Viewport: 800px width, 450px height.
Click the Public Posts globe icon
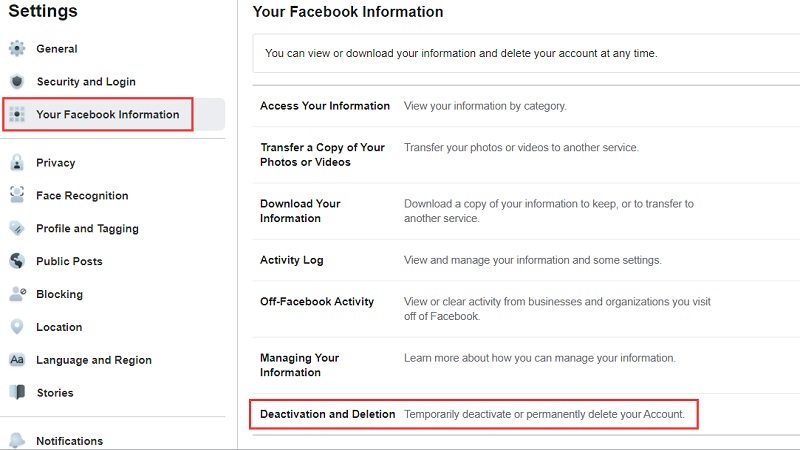coord(17,262)
